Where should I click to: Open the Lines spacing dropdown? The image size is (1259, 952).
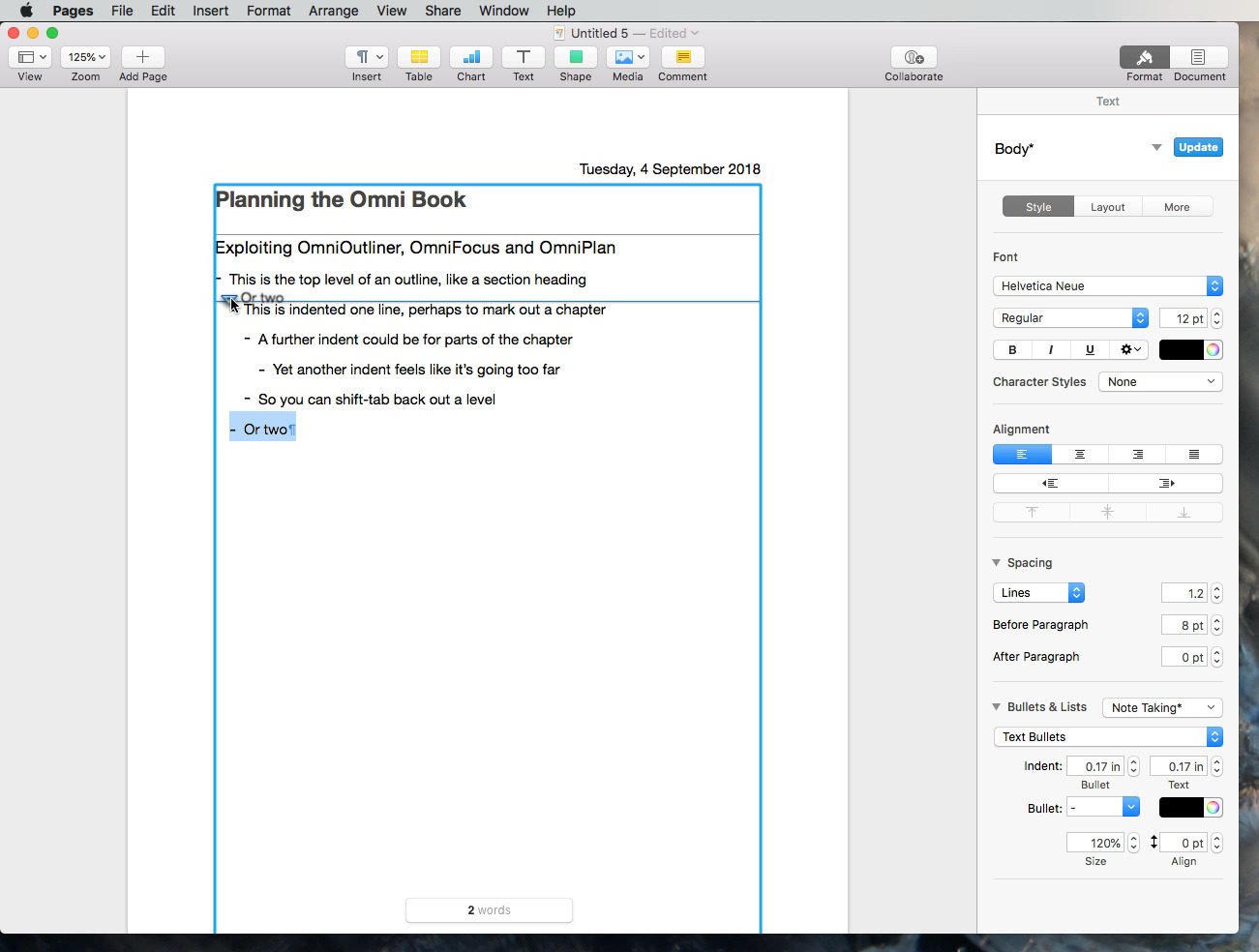click(1038, 592)
